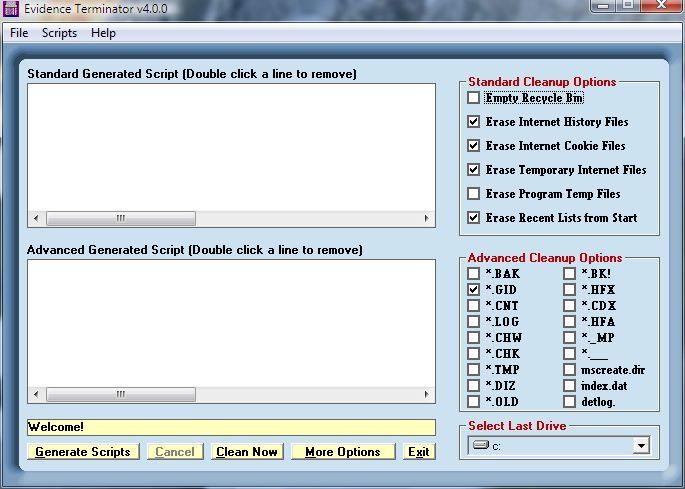Maximize the Evidence Terminator window

coord(628,5)
